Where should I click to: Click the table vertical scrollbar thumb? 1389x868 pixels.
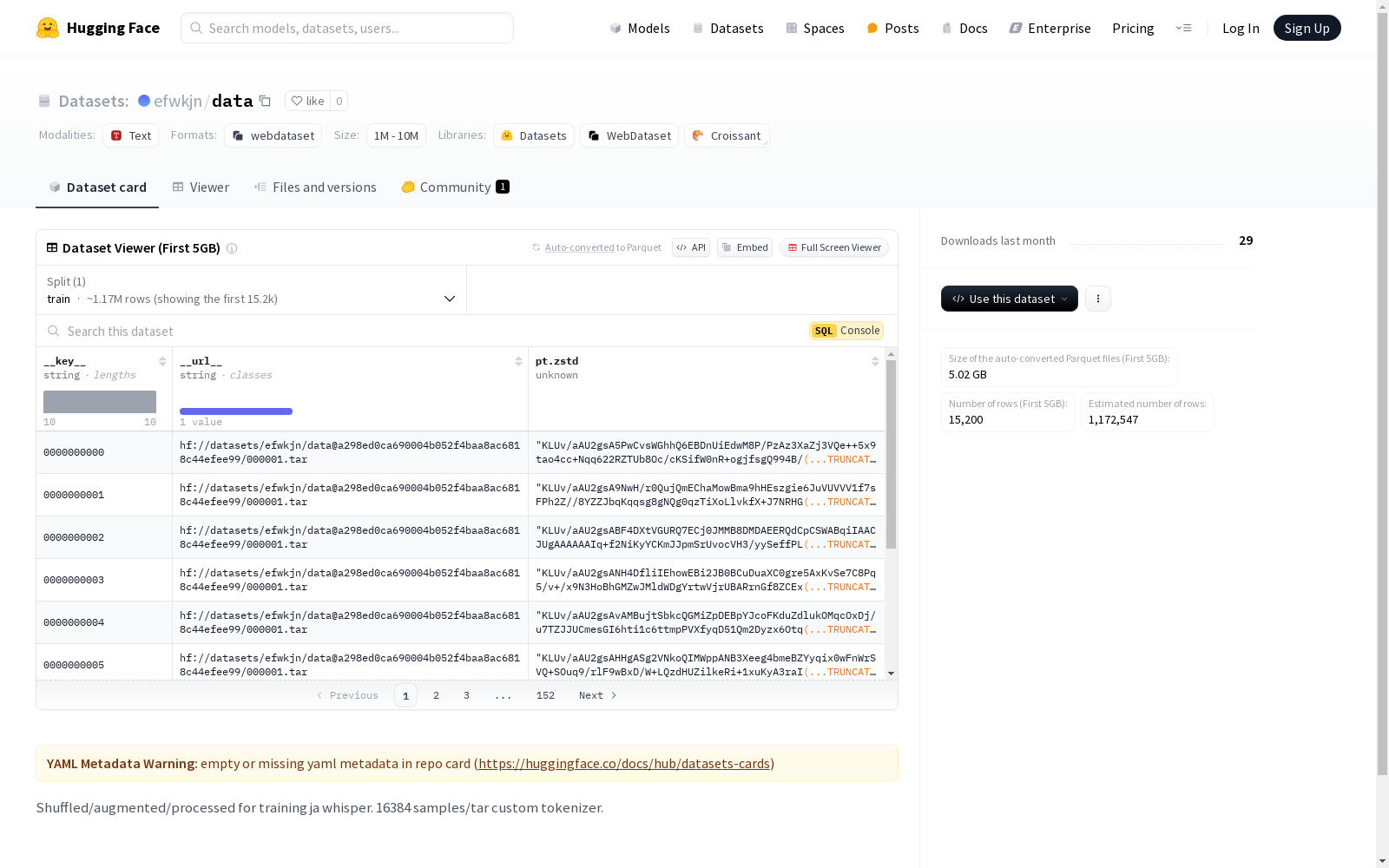point(891,454)
